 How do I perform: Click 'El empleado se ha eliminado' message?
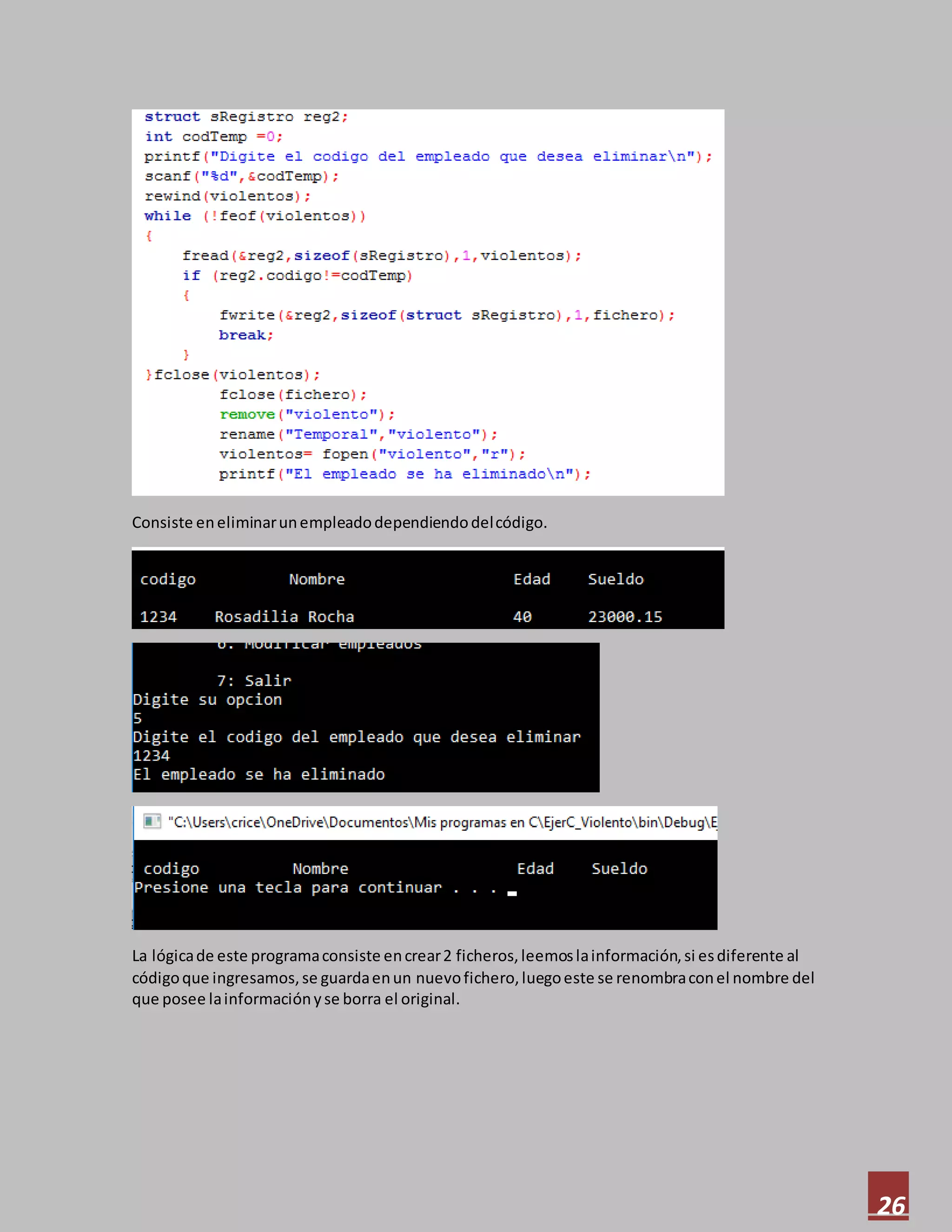(x=259, y=775)
